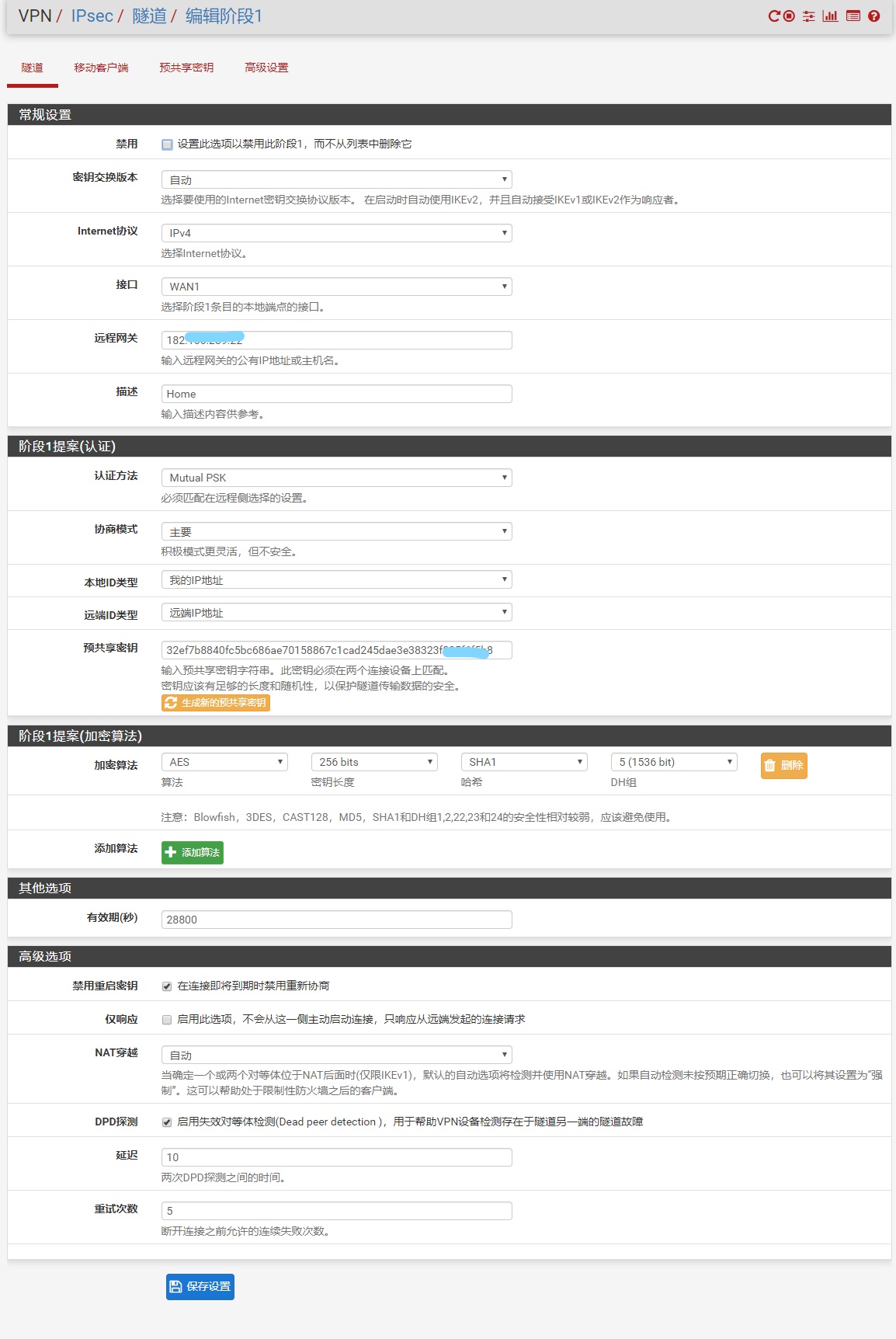This screenshot has width=896, height=1339.
Task: Open the related log entries icon
Action: pos(853,16)
